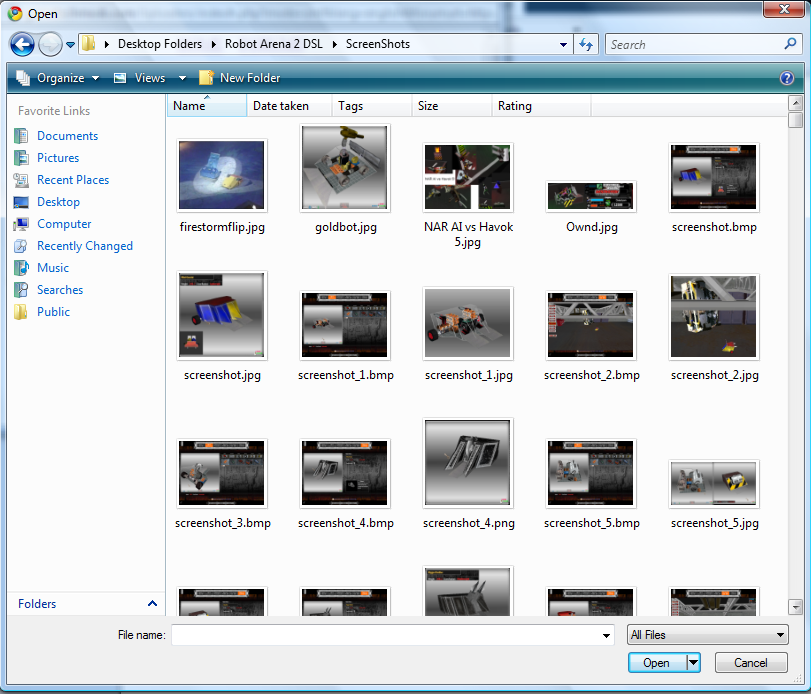This screenshot has height=694, width=811.
Task: Expand the Folders pane chevron
Action: [152, 604]
